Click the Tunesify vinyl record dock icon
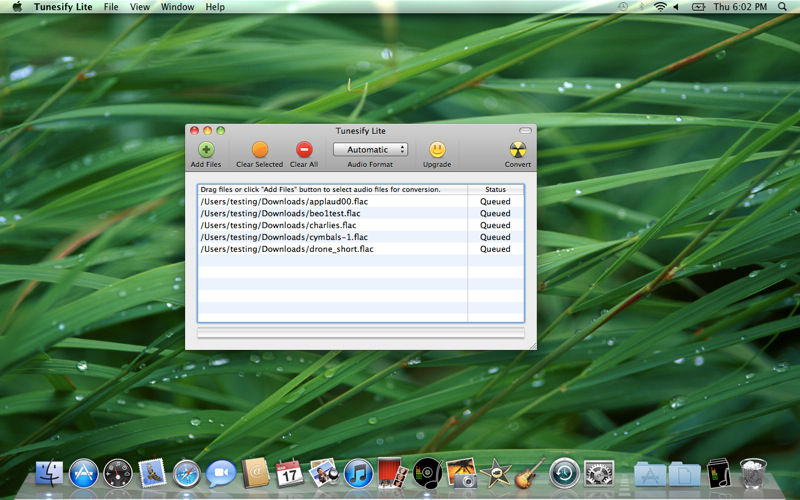800x500 pixels. [427, 473]
